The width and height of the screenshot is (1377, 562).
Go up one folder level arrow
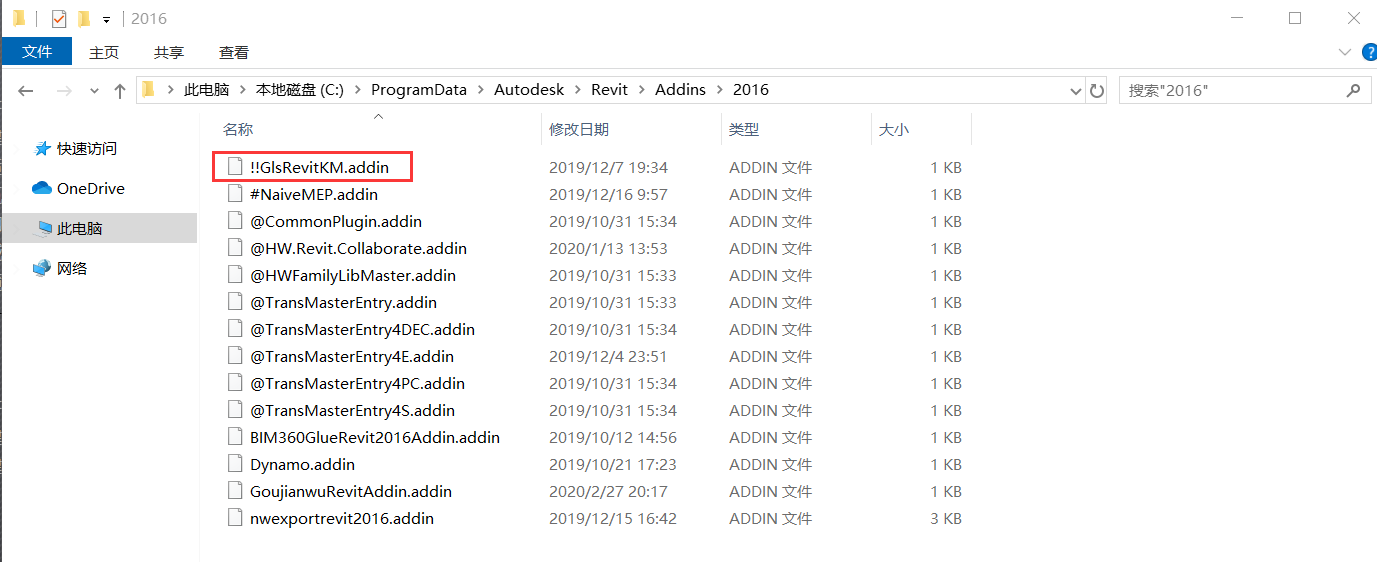120,90
